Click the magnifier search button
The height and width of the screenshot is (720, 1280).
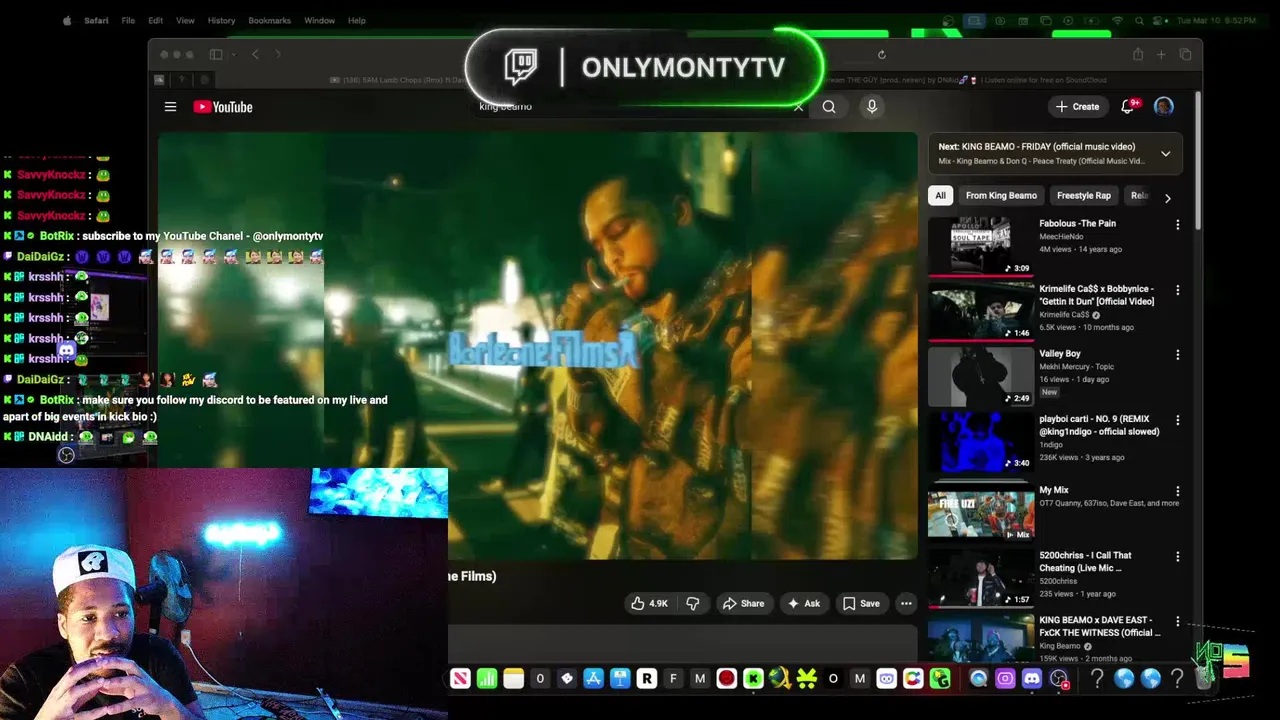tap(829, 107)
